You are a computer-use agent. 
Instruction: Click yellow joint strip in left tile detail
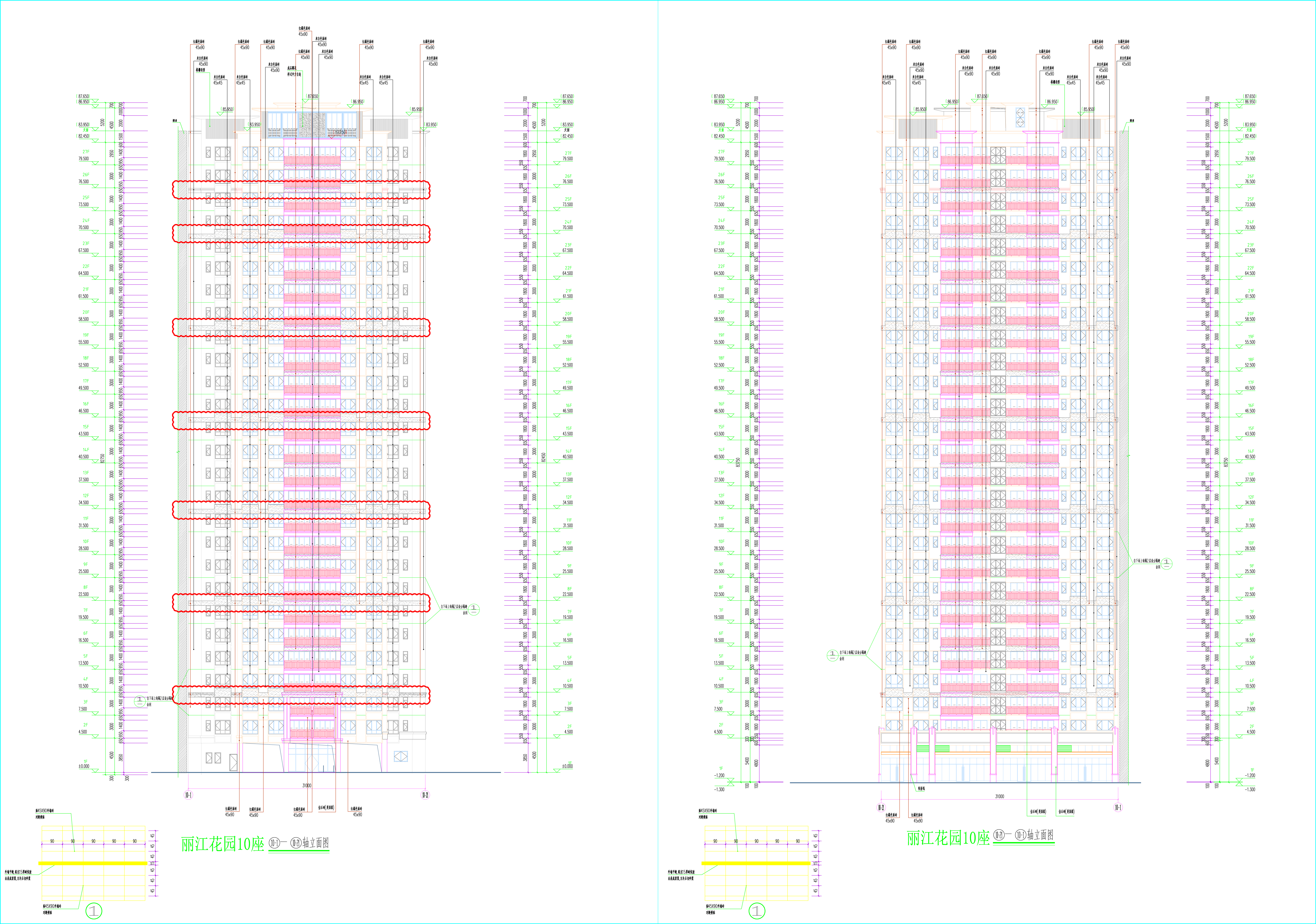(x=93, y=863)
